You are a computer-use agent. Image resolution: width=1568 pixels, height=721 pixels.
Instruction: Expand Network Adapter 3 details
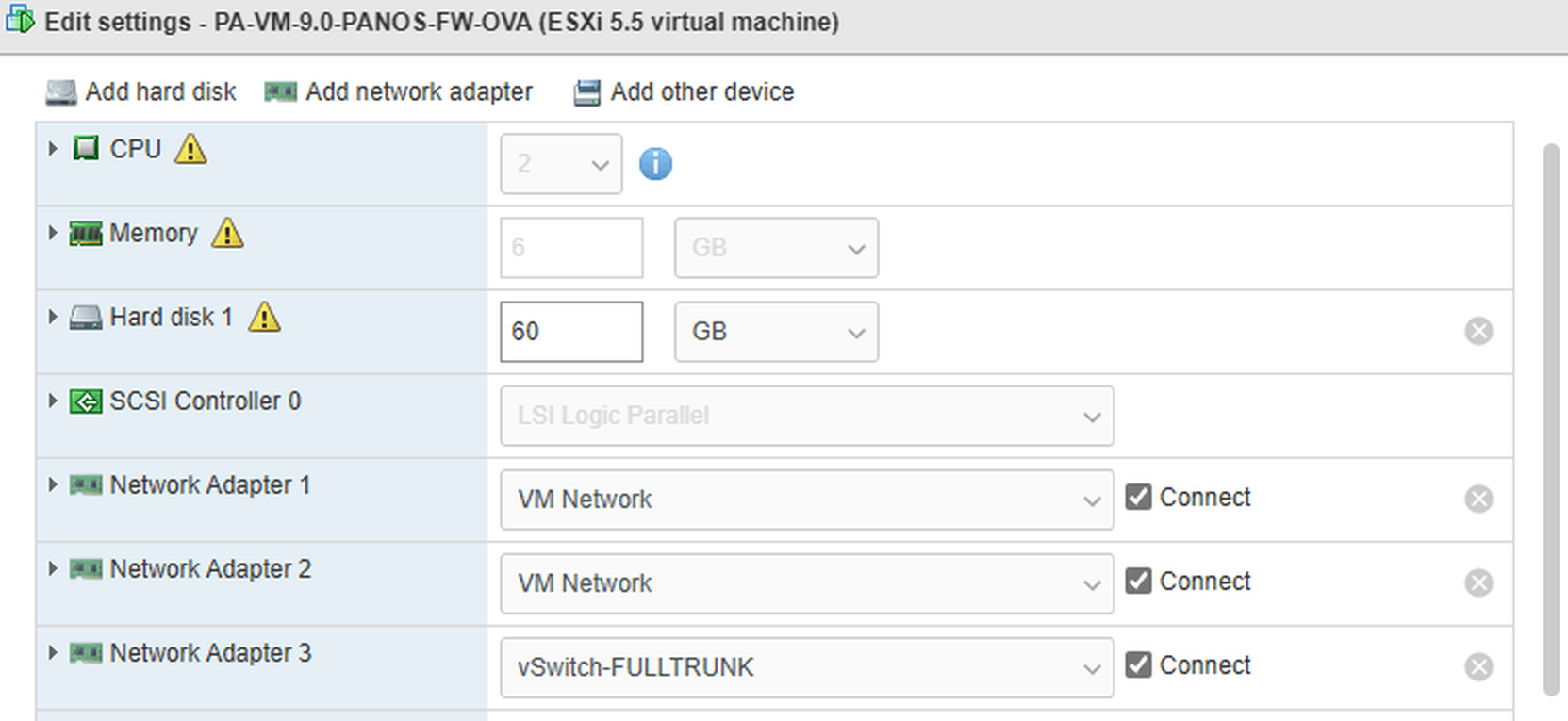click(53, 652)
